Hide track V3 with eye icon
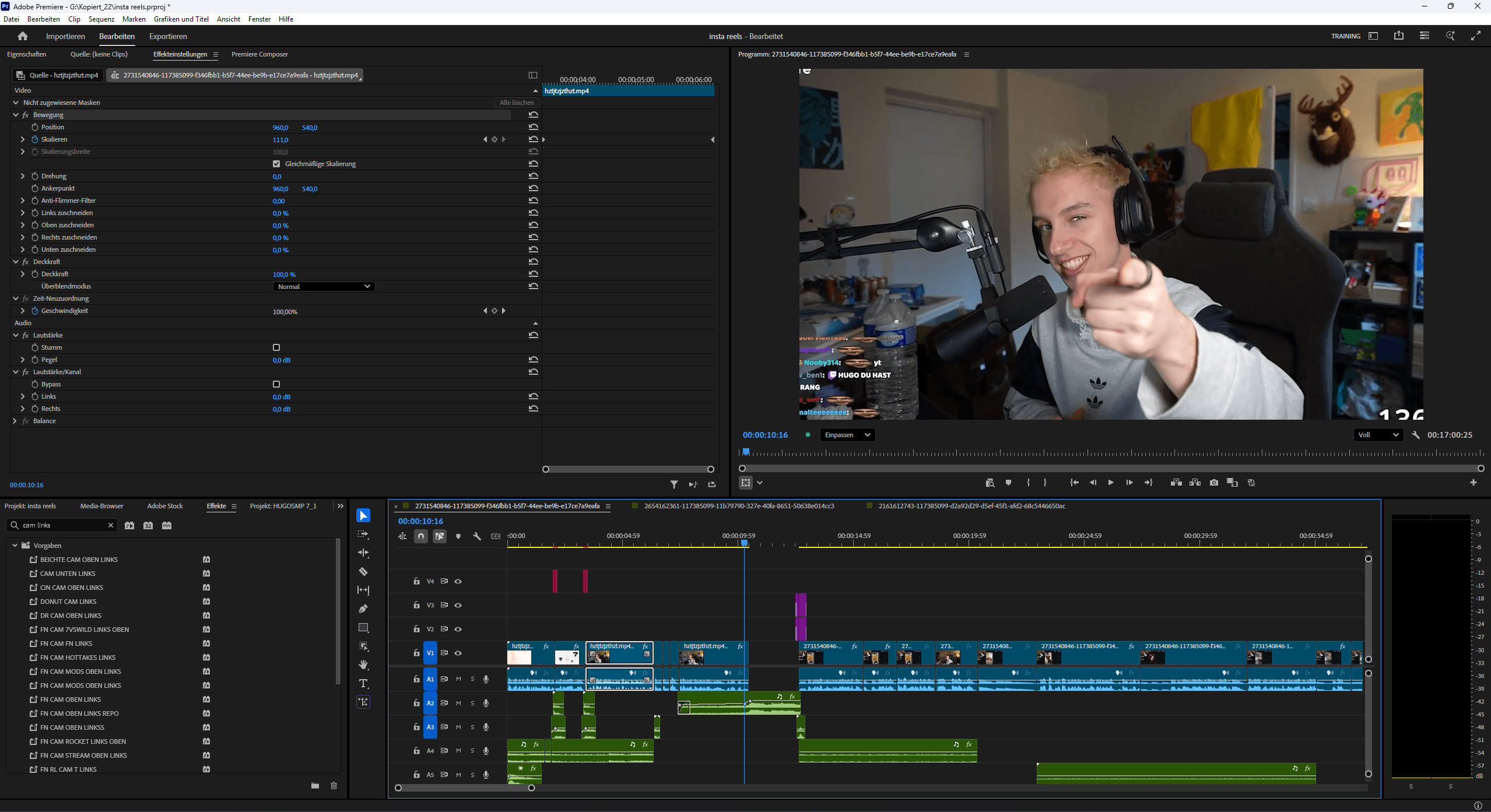The image size is (1491, 812). click(458, 605)
